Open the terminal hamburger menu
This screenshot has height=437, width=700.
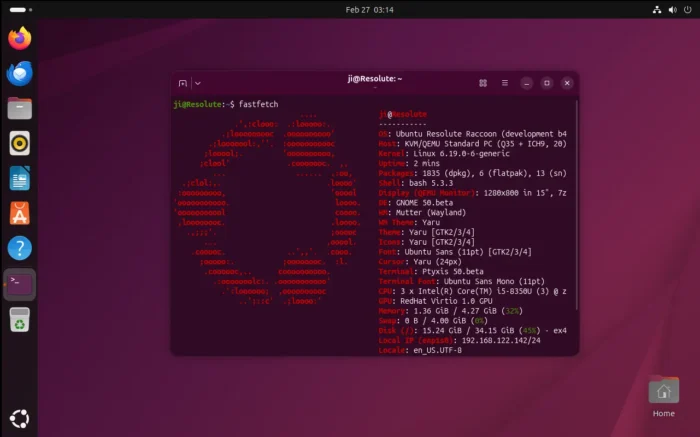(504, 83)
